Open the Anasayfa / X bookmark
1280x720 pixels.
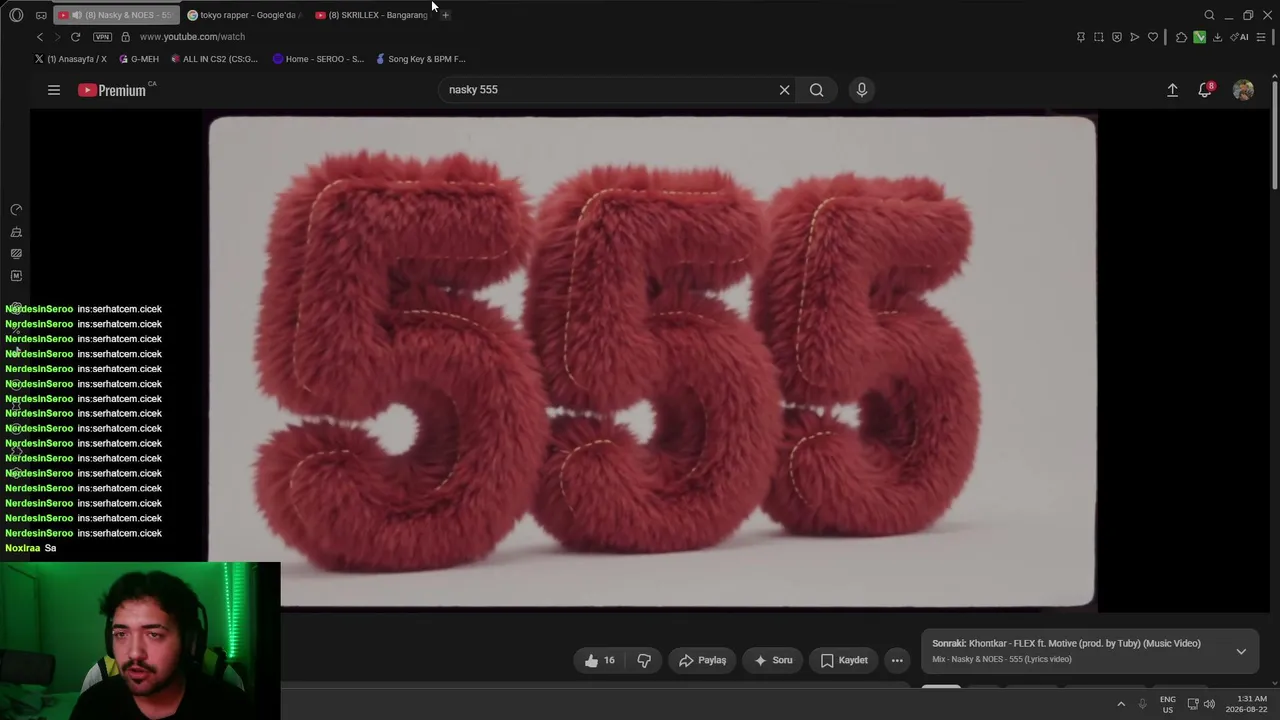tap(70, 59)
